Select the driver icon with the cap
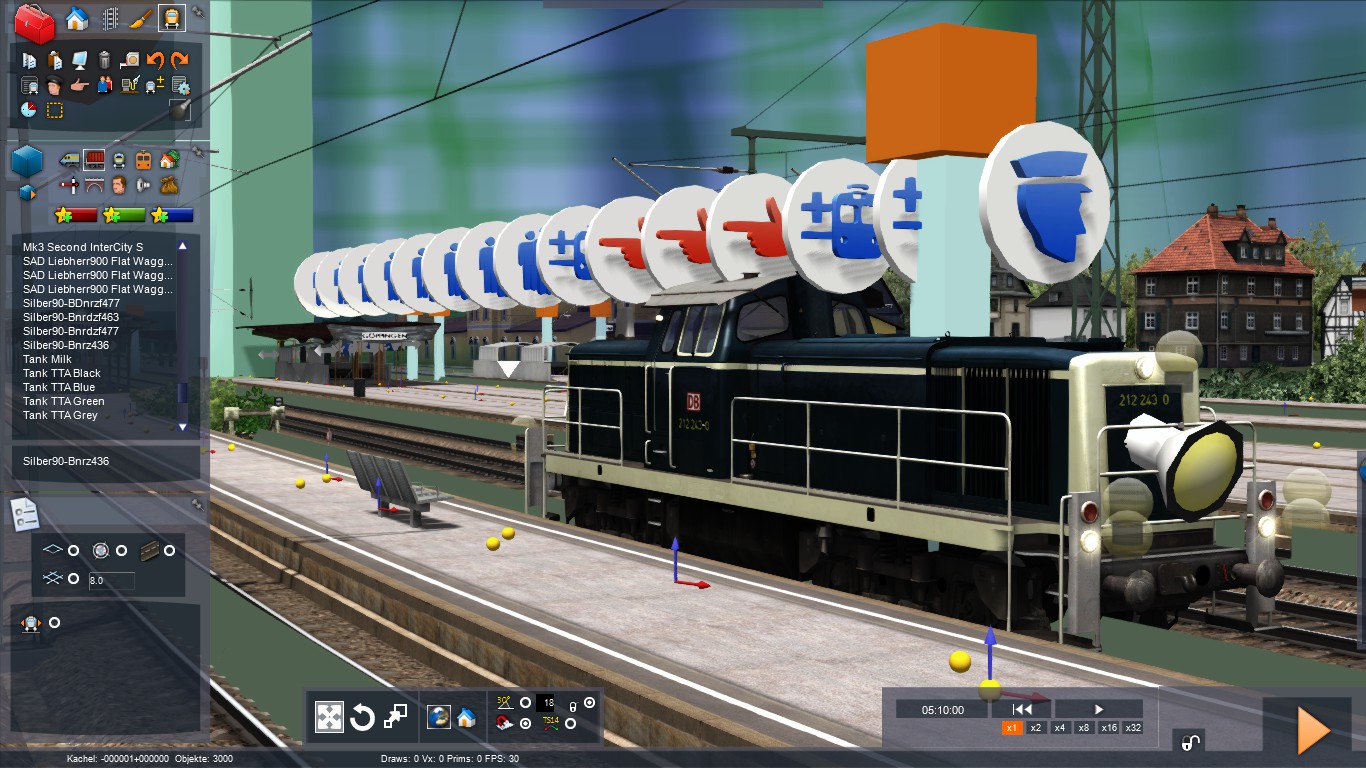The image size is (1366, 768). [54, 85]
